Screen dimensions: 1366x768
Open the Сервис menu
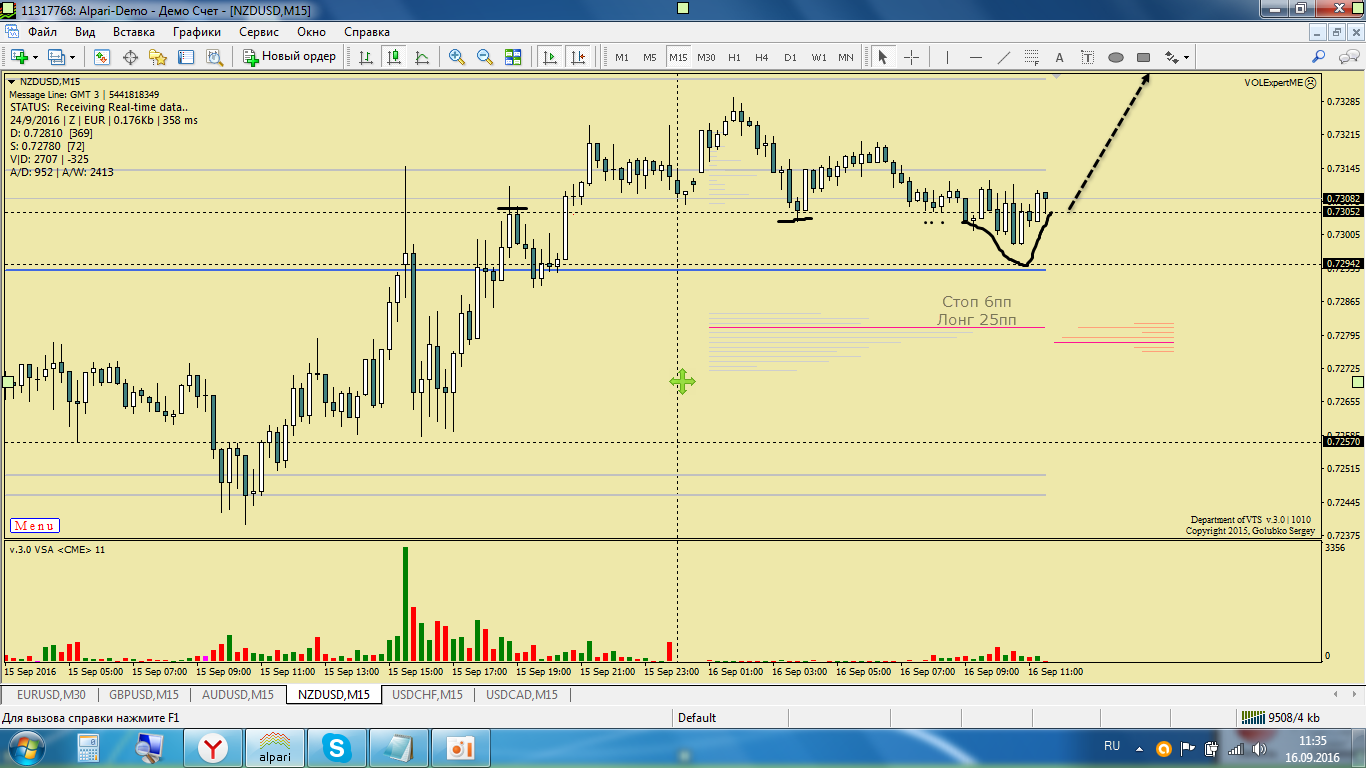(260, 32)
